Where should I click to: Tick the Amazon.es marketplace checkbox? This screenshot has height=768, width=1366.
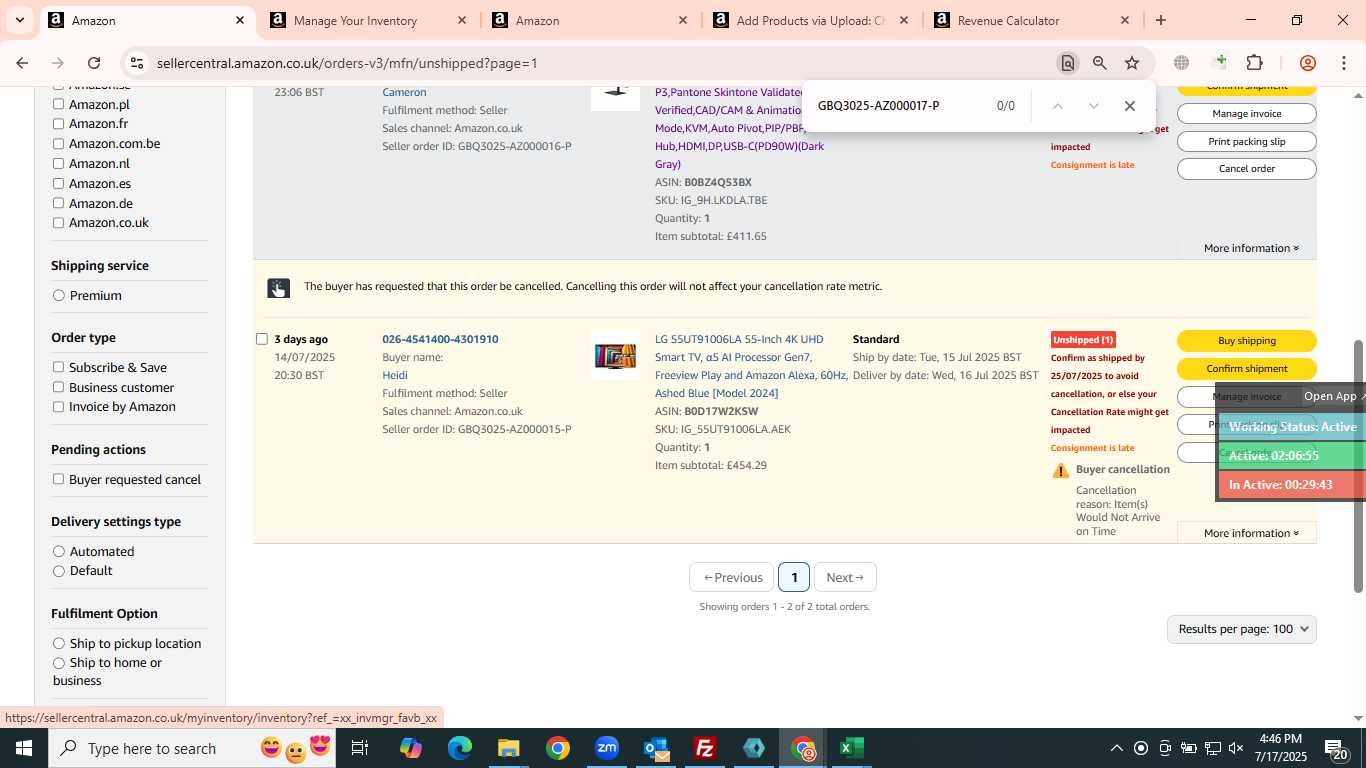pos(58,184)
